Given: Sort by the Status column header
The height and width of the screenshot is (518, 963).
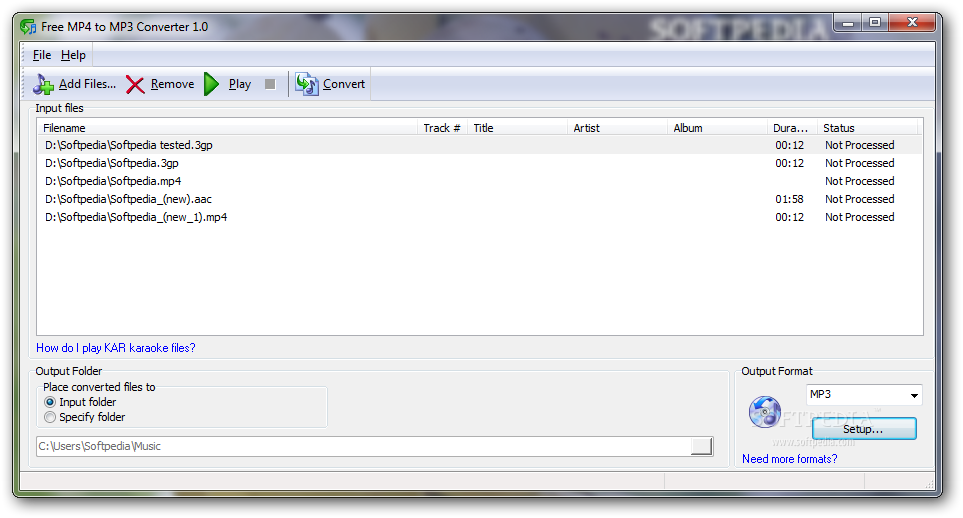Looking at the screenshot, I should (867, 128).
